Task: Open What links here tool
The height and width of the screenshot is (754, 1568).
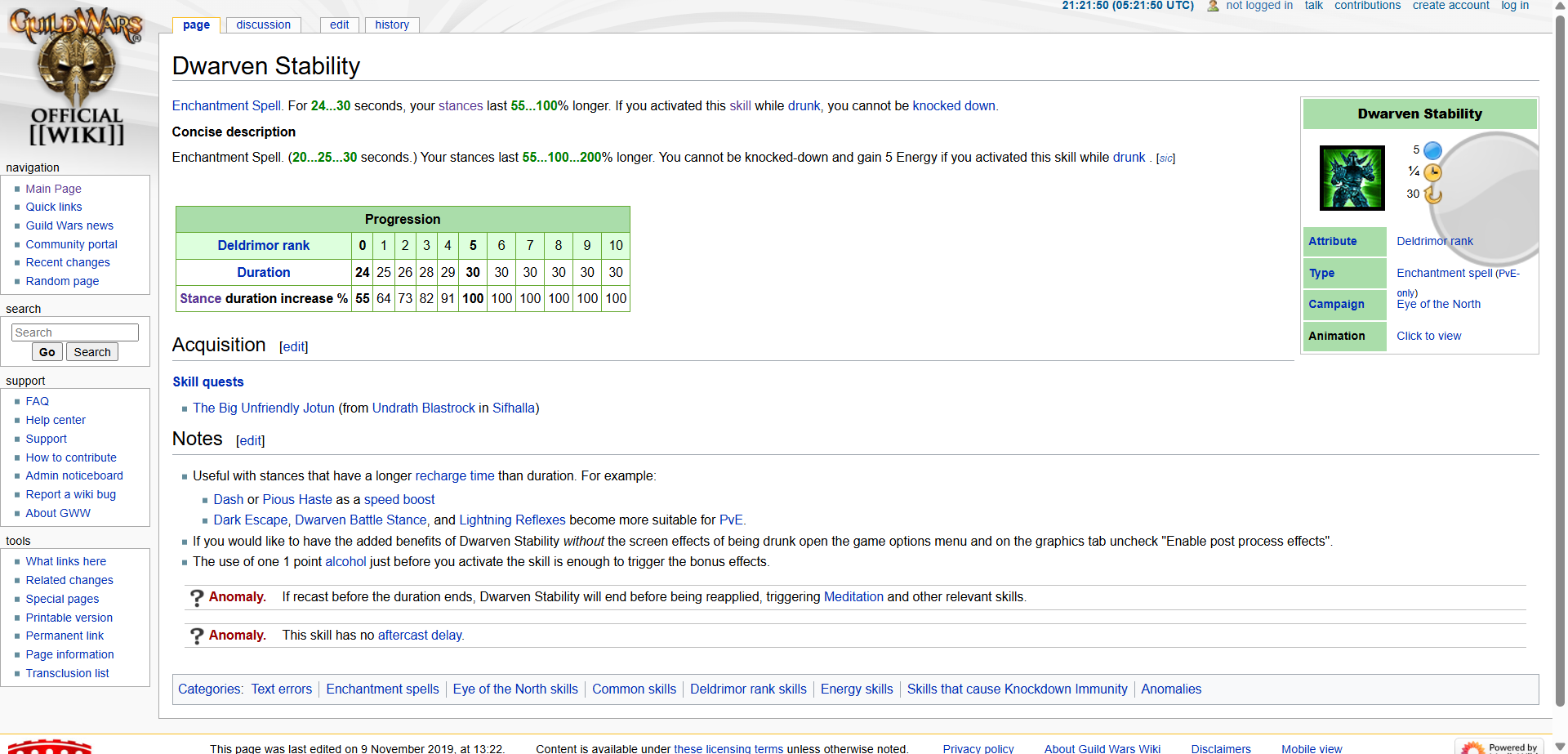Action: pyautogui.click(x=66, y=561)
